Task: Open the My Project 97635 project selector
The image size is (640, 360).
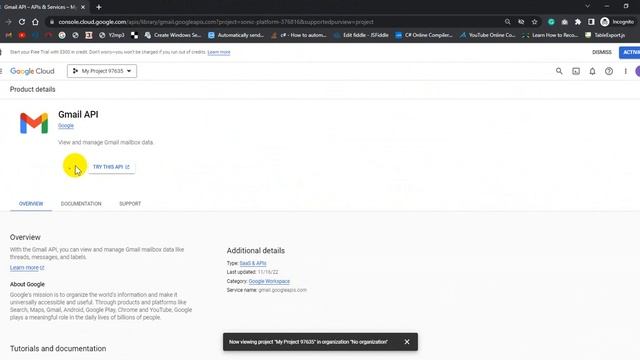Action: pyautogui.click(x=102, y=71)
